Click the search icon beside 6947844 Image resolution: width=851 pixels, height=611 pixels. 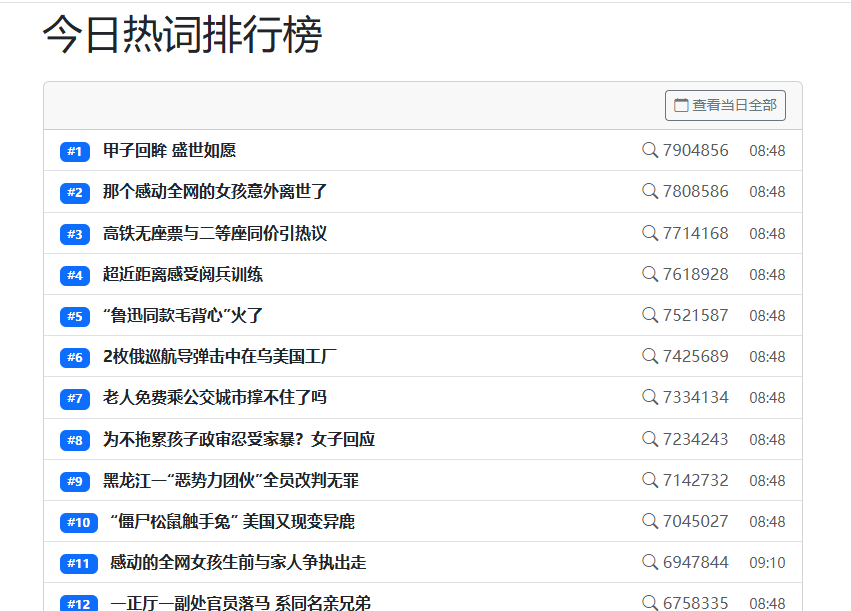click(x=650, y=562)
